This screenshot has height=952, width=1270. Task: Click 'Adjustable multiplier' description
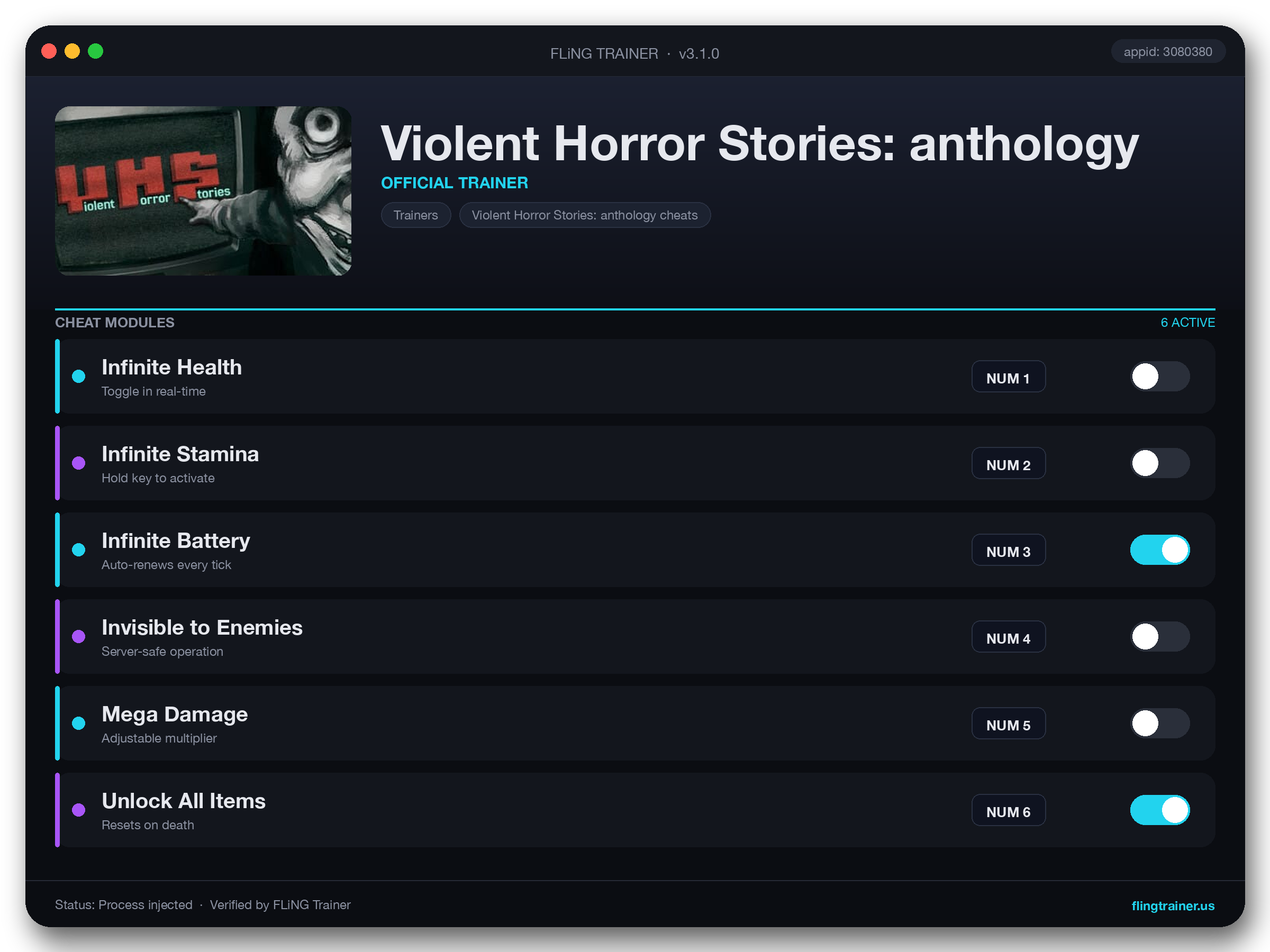click(x=159, y=738)
